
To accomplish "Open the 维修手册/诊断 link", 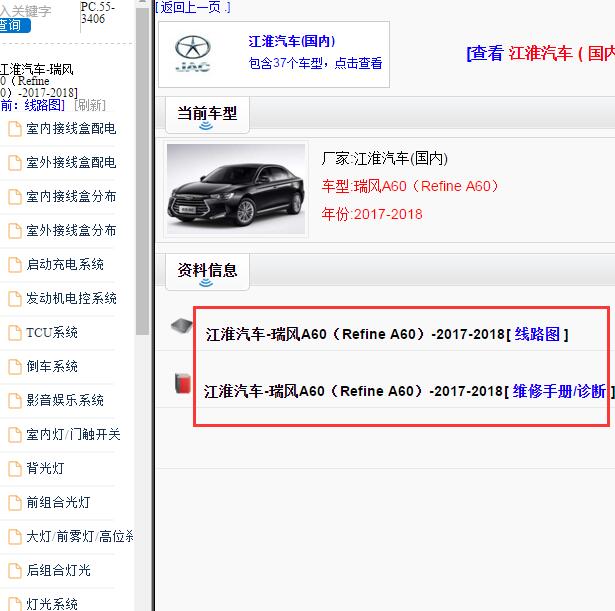I will pos(559,391).
